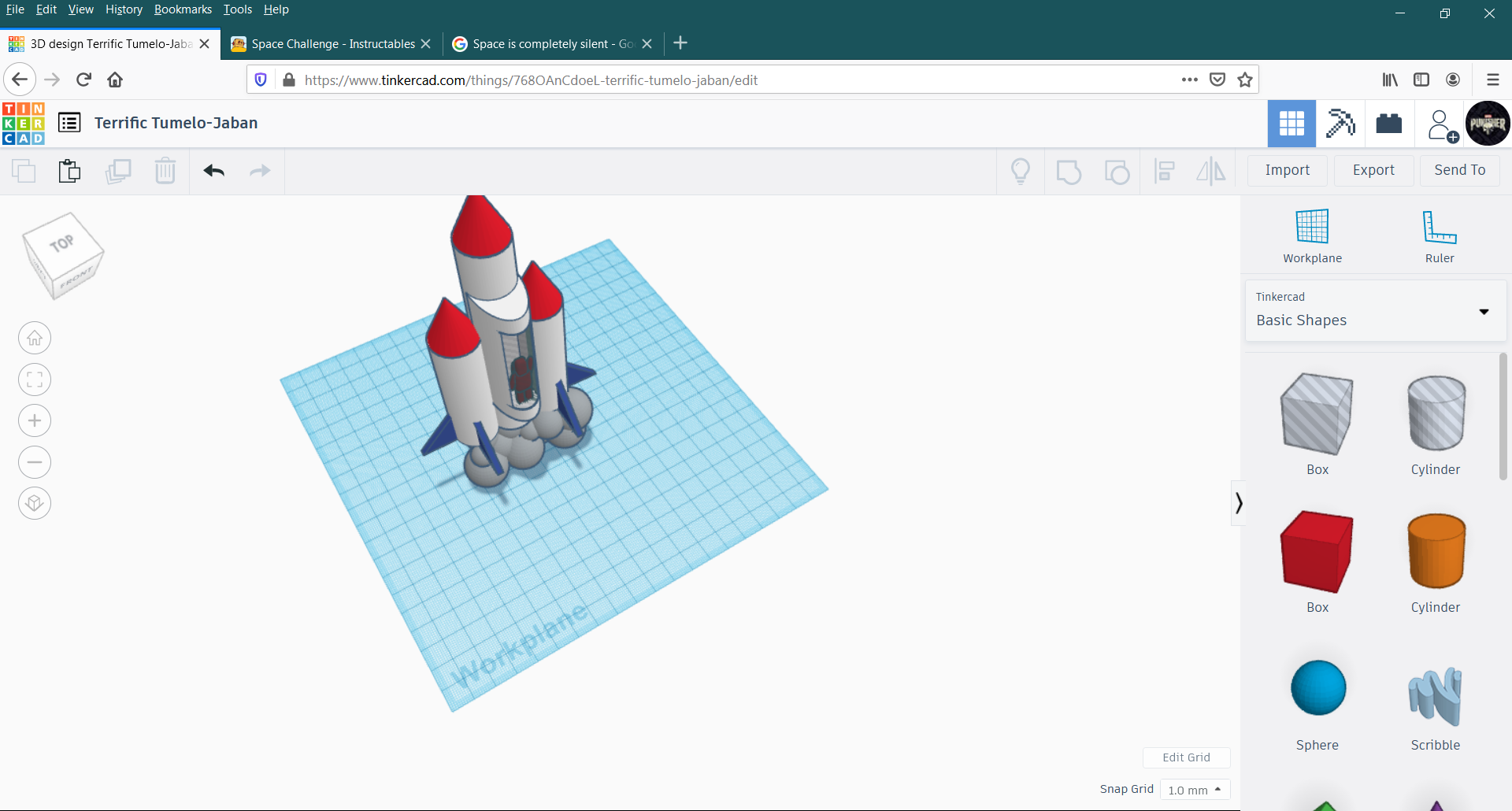Screen dimensions: 1512x811
Task: Select the Ungroup icon
Action: [1117, 171]
